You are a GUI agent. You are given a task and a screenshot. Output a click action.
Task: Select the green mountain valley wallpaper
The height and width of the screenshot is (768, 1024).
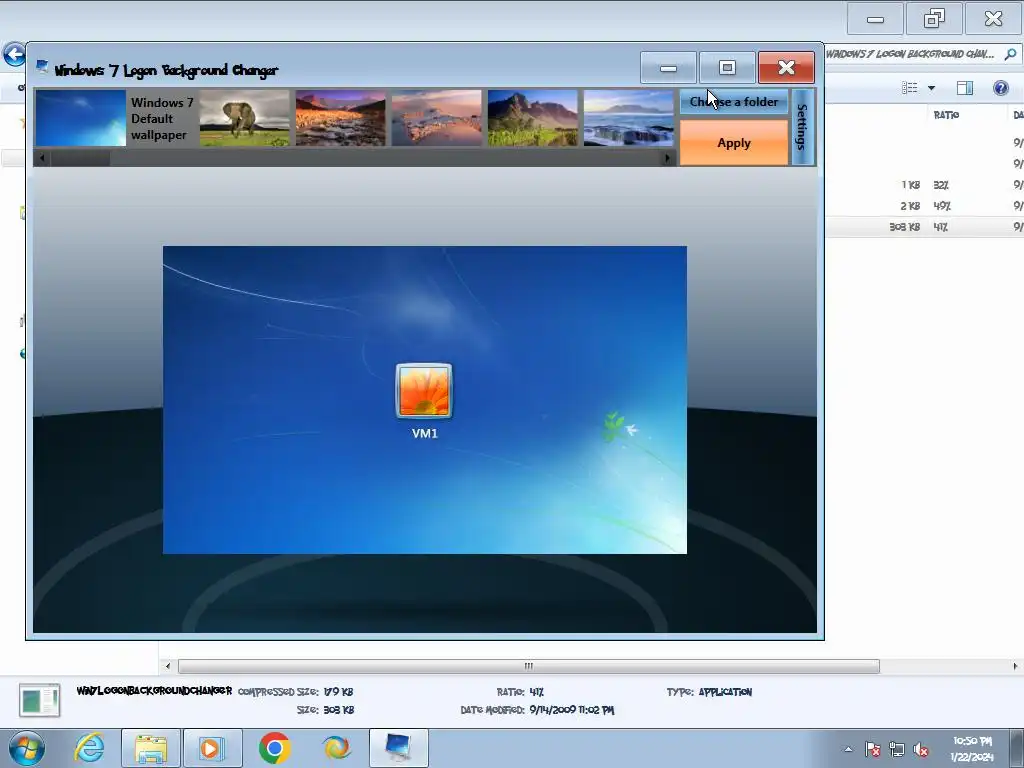(532, 118)
